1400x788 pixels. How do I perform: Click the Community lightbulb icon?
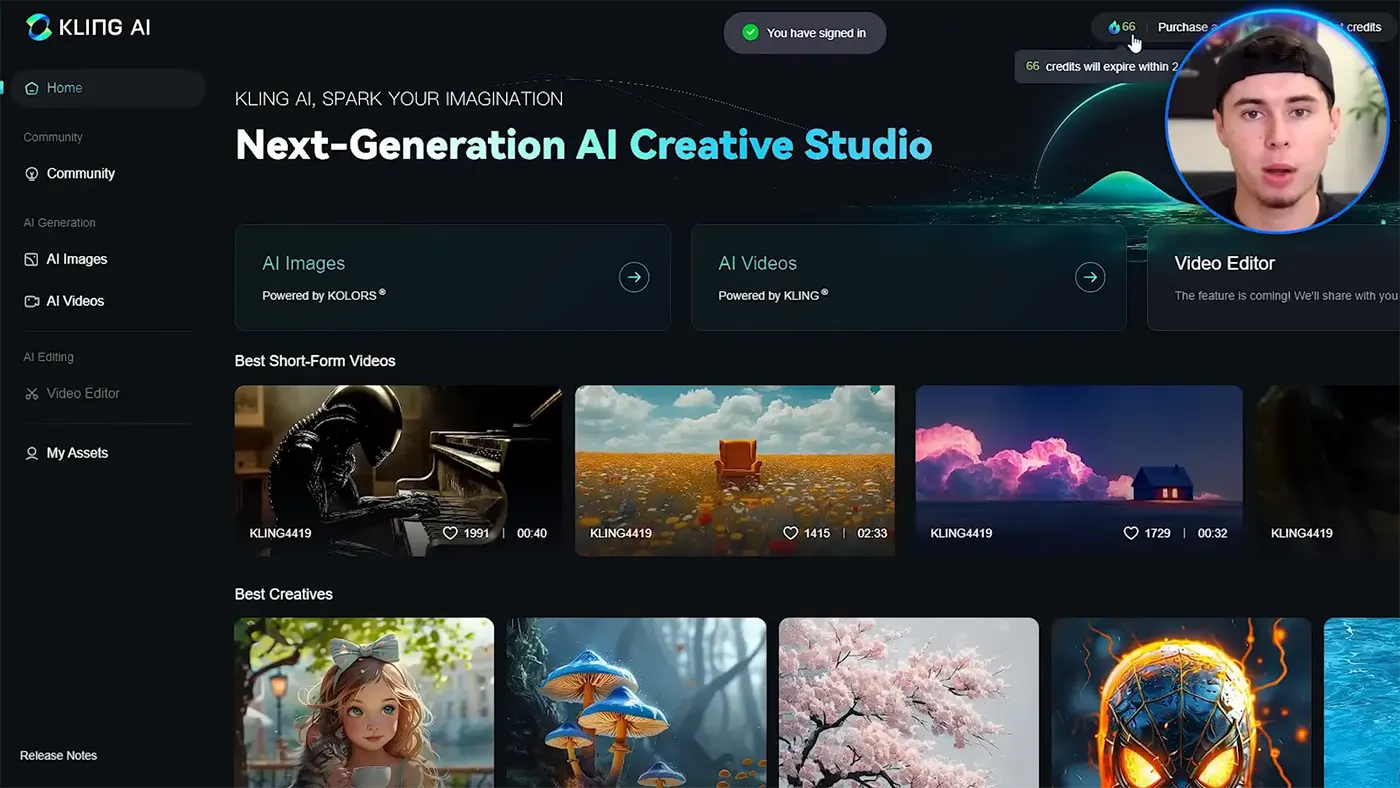tap(31, 174)
